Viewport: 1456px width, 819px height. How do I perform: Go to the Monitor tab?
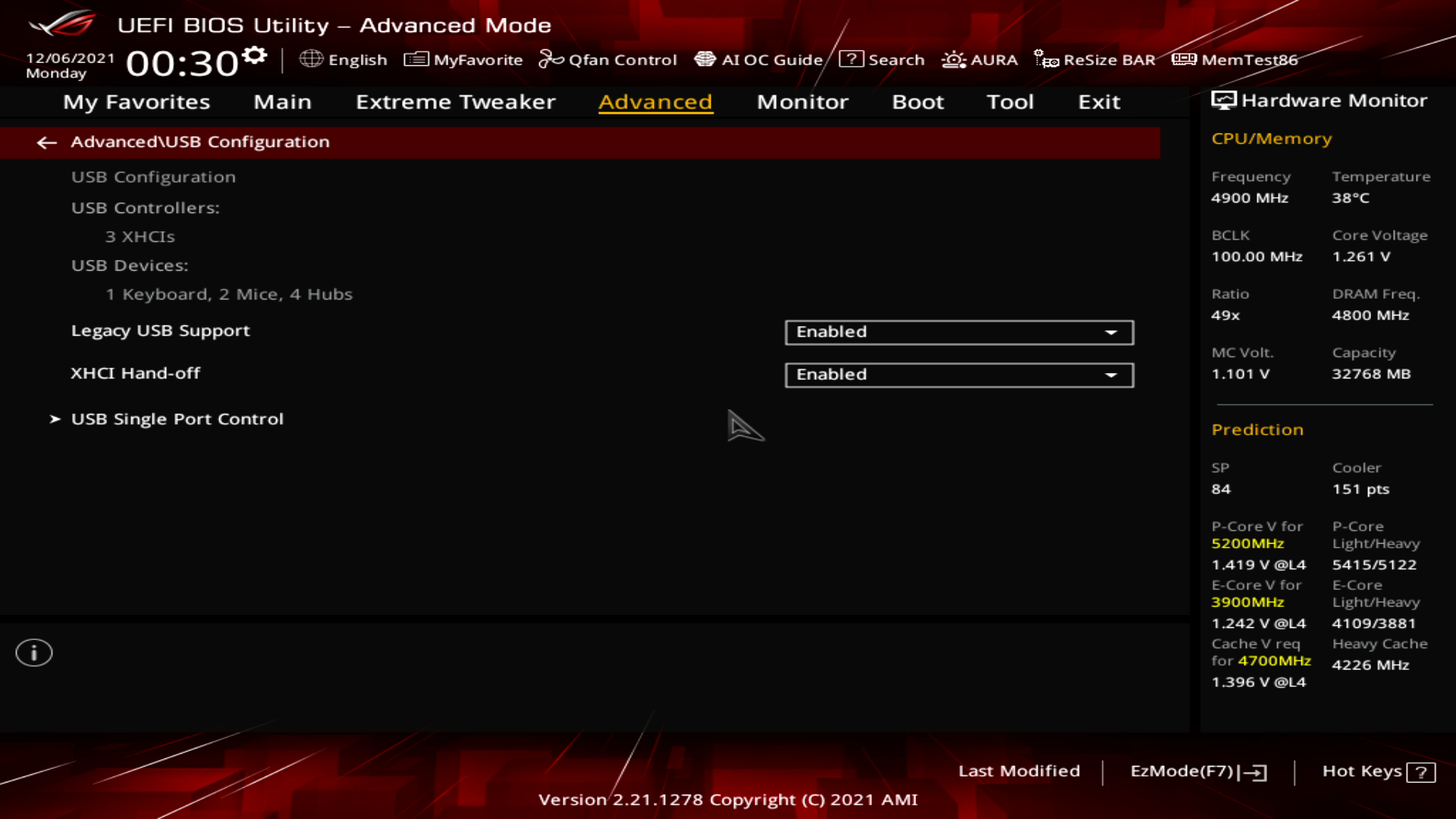[802, 102]
